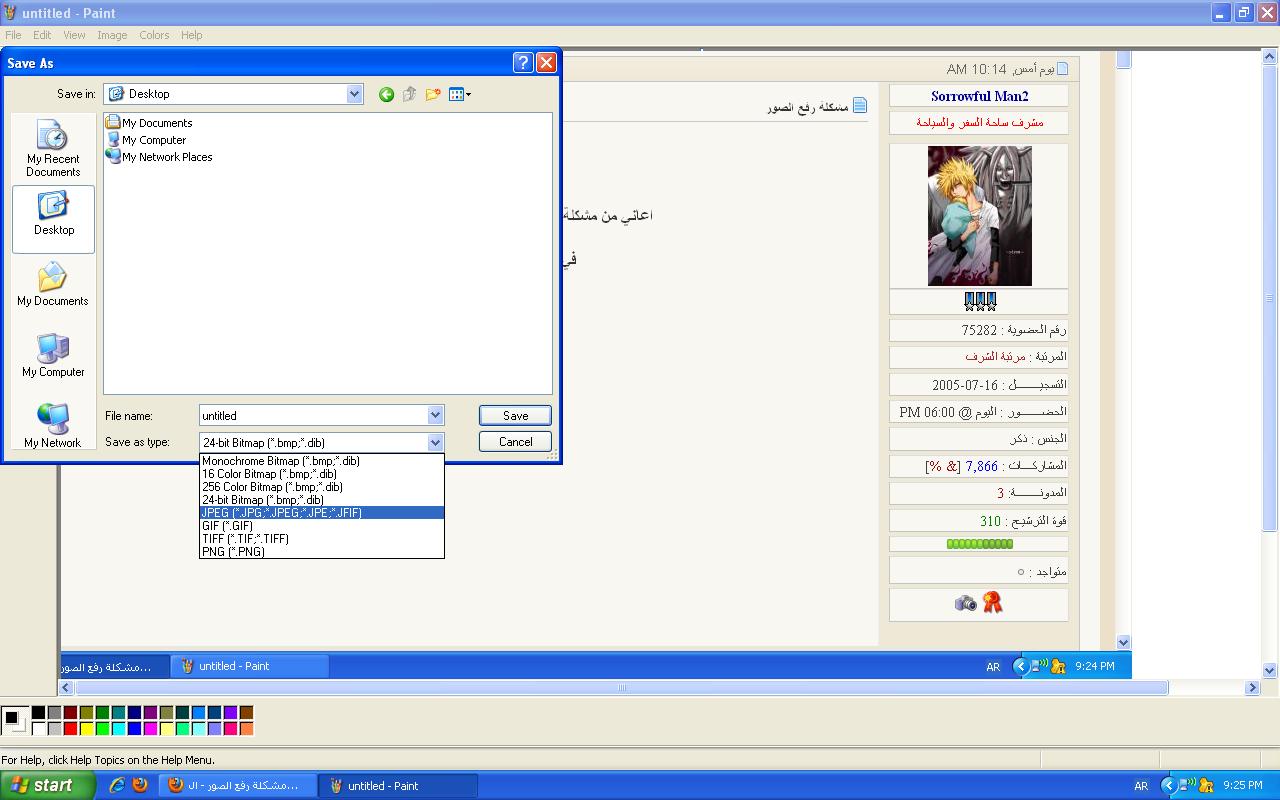This screenshot has width=1280, height=800.
Task: Go up one folder level icon
Action: coord(410,94)
